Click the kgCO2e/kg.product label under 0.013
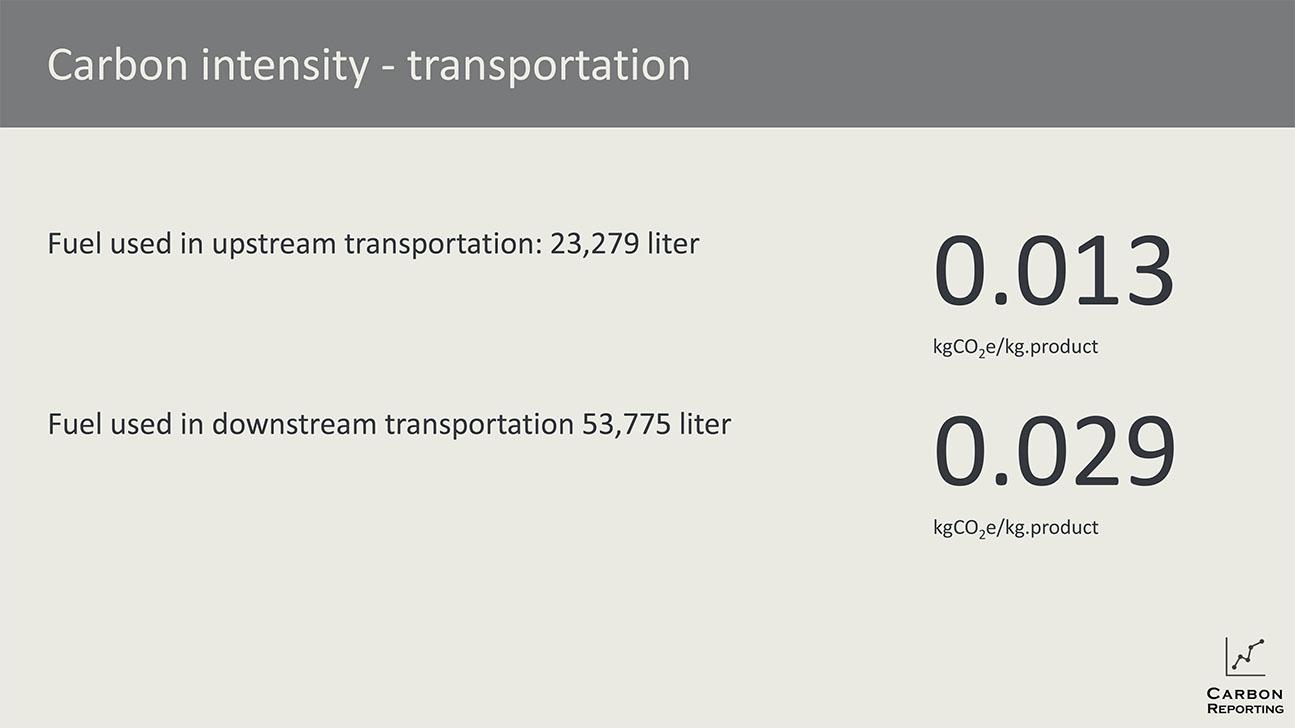1295x728 pixels. 1015,347
